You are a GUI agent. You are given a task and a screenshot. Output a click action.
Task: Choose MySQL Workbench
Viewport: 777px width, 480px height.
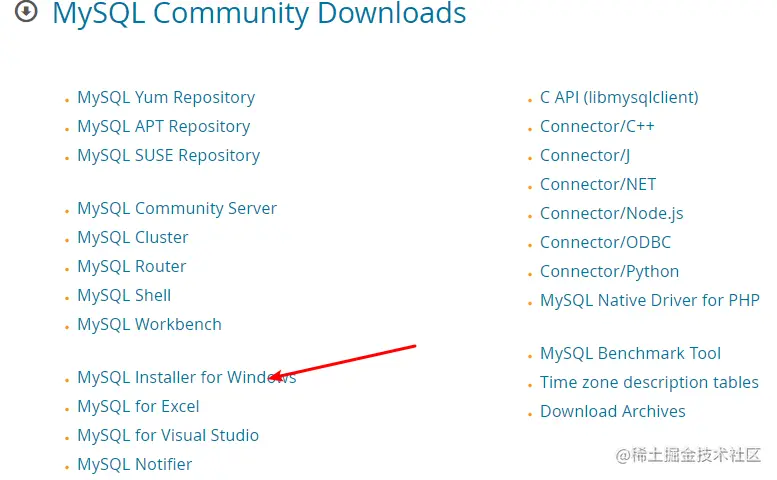point(150,324)
